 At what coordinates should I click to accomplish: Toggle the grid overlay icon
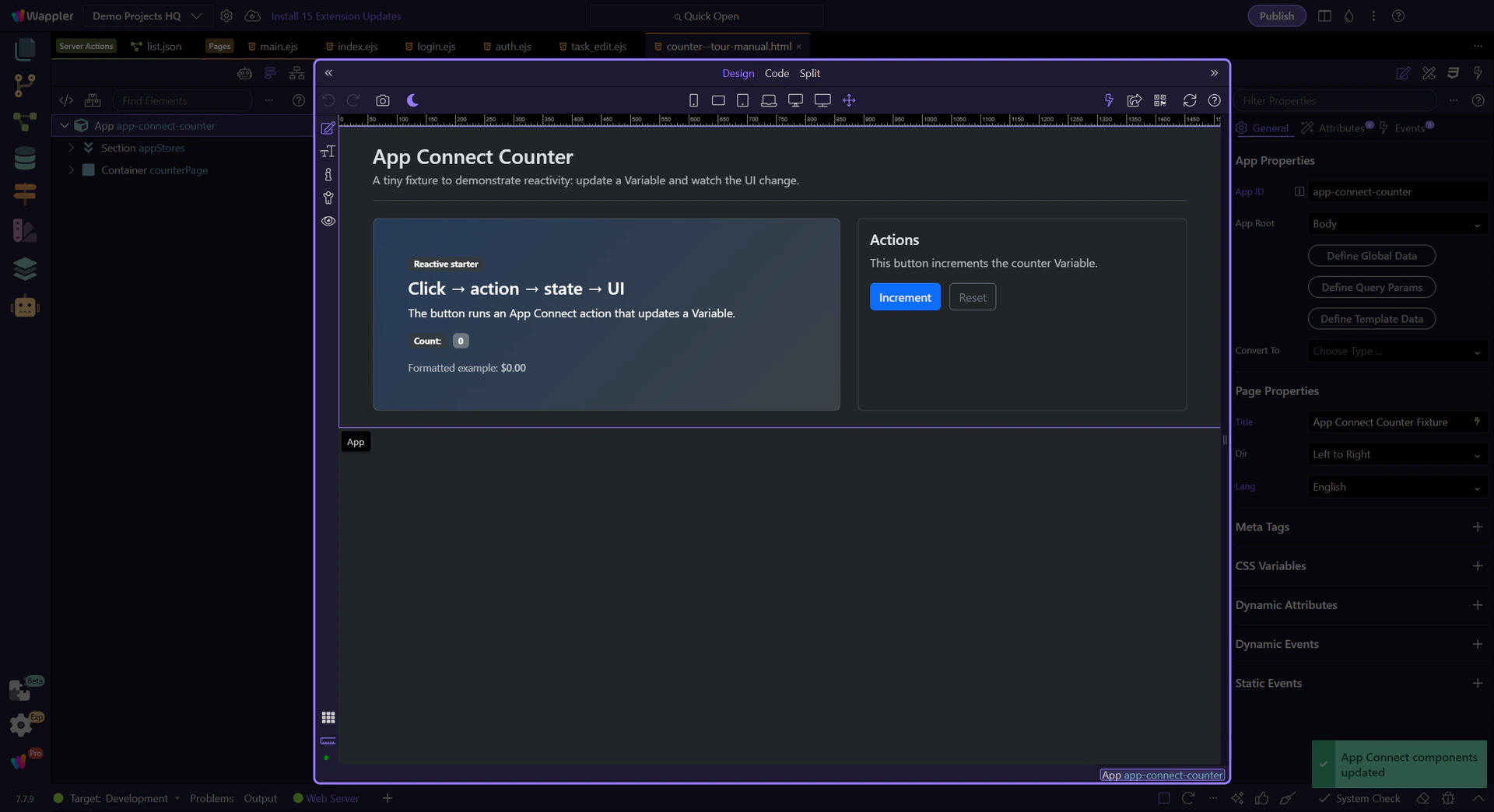(328, 717)
